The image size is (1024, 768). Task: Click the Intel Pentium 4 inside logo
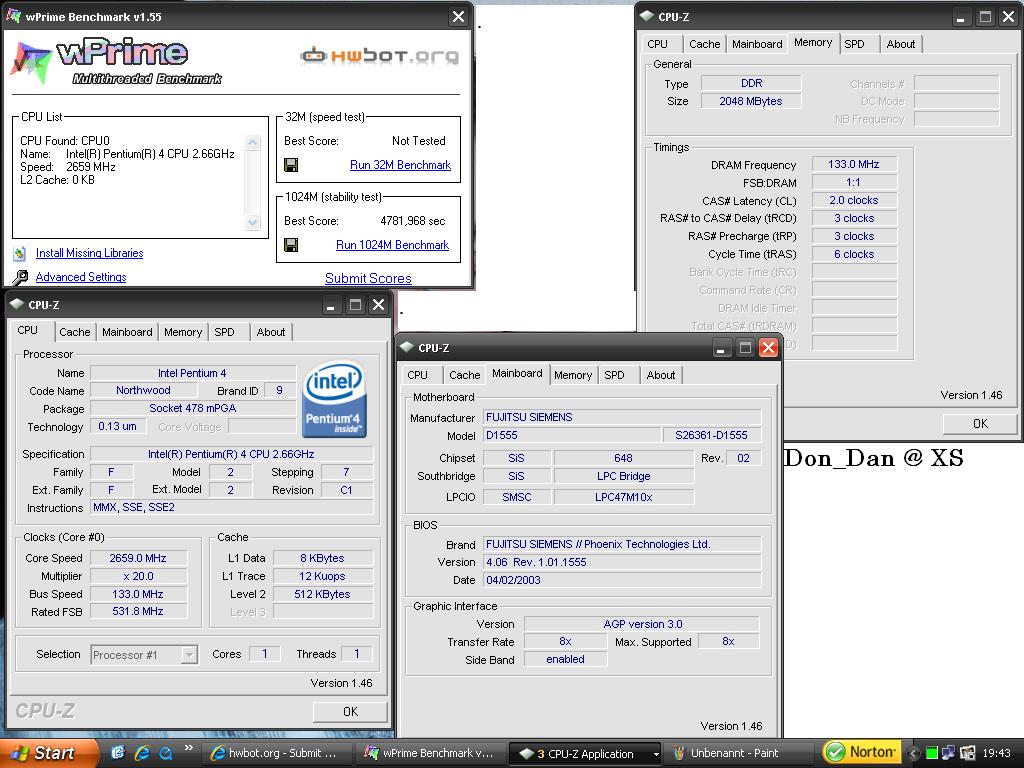click(x=334, y=399)
